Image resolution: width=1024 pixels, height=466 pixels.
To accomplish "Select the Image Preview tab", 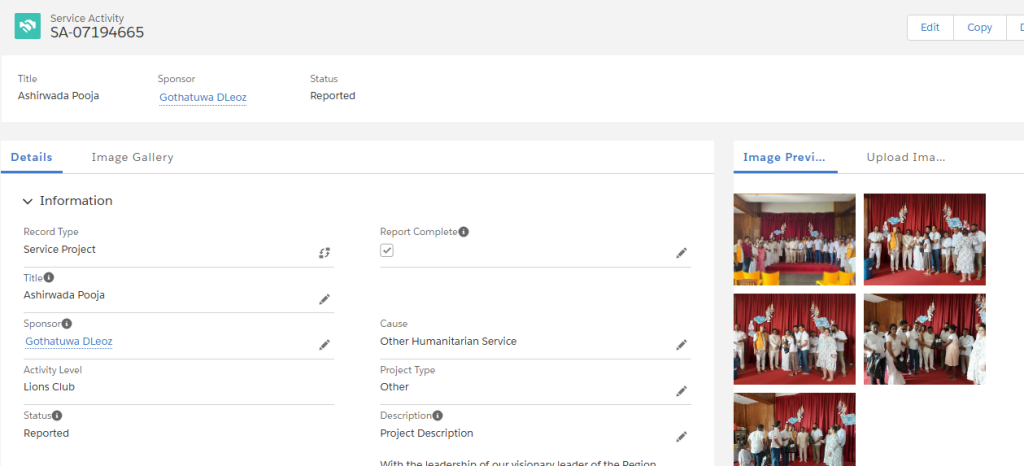I will coord(784,157).
